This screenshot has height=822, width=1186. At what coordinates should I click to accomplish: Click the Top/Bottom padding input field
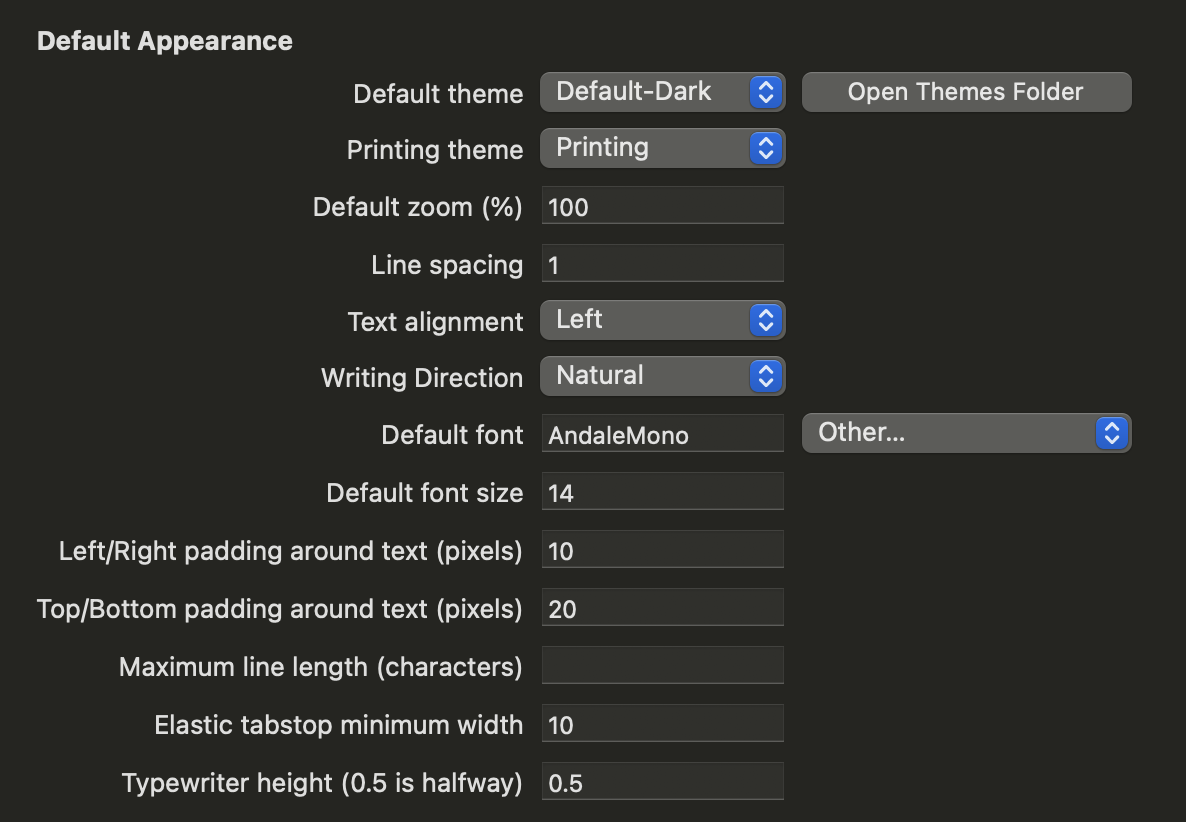[x=662, y=609]
